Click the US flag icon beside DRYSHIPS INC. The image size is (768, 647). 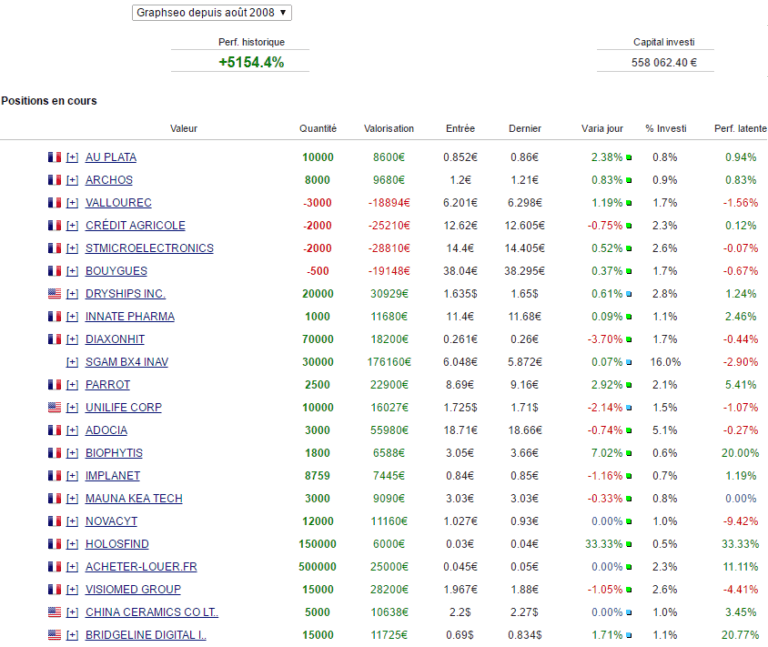tap(54, 294)
